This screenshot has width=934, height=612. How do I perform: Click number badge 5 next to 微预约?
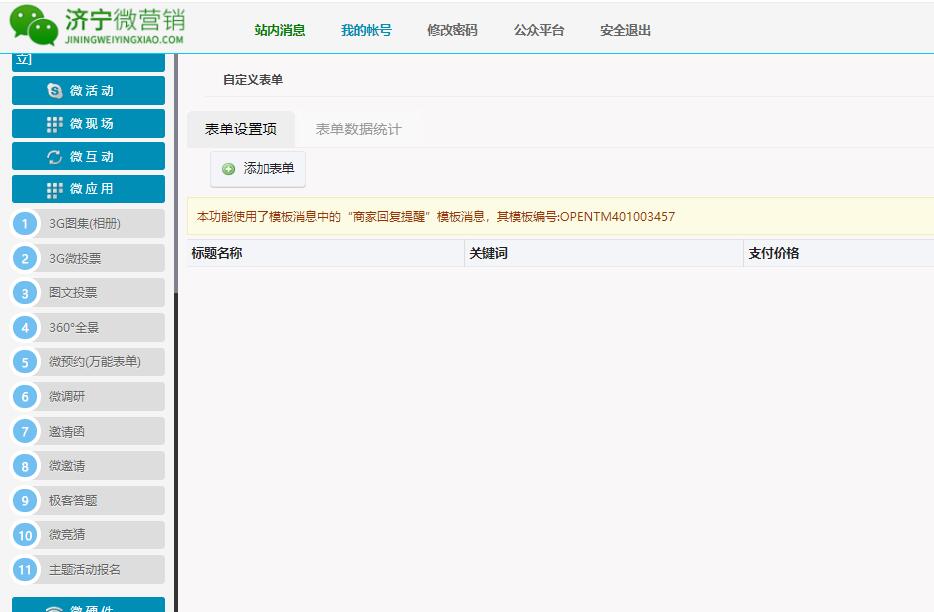tap(25, 362)
